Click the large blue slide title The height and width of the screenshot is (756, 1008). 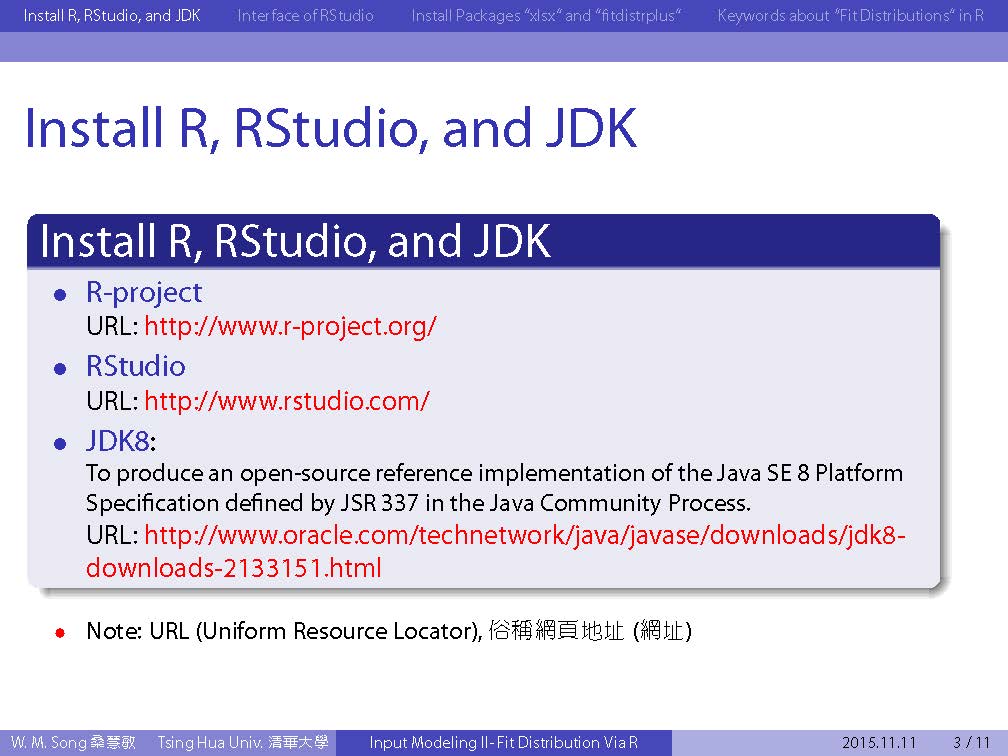pos(330,128)
